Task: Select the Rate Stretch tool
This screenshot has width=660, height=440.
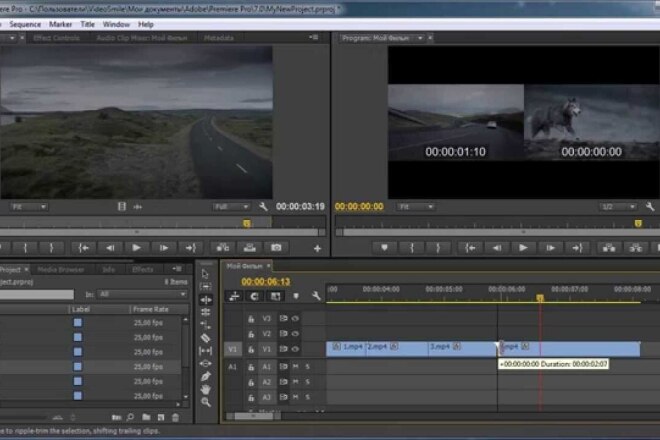Action: click(x=205, y=325)
